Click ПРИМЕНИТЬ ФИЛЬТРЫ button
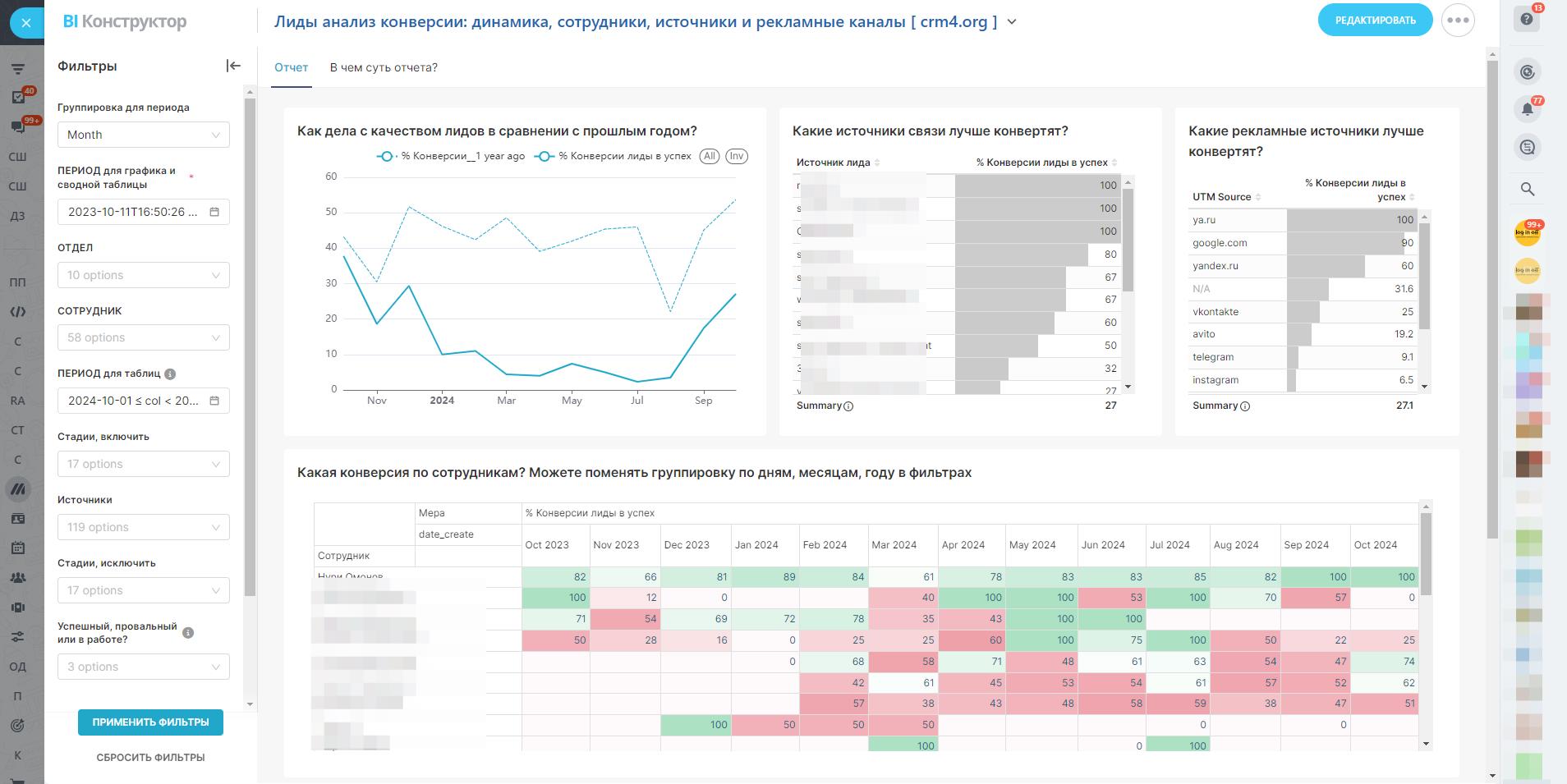This screenshot has height=784, width=1567. tap(150, 722)
